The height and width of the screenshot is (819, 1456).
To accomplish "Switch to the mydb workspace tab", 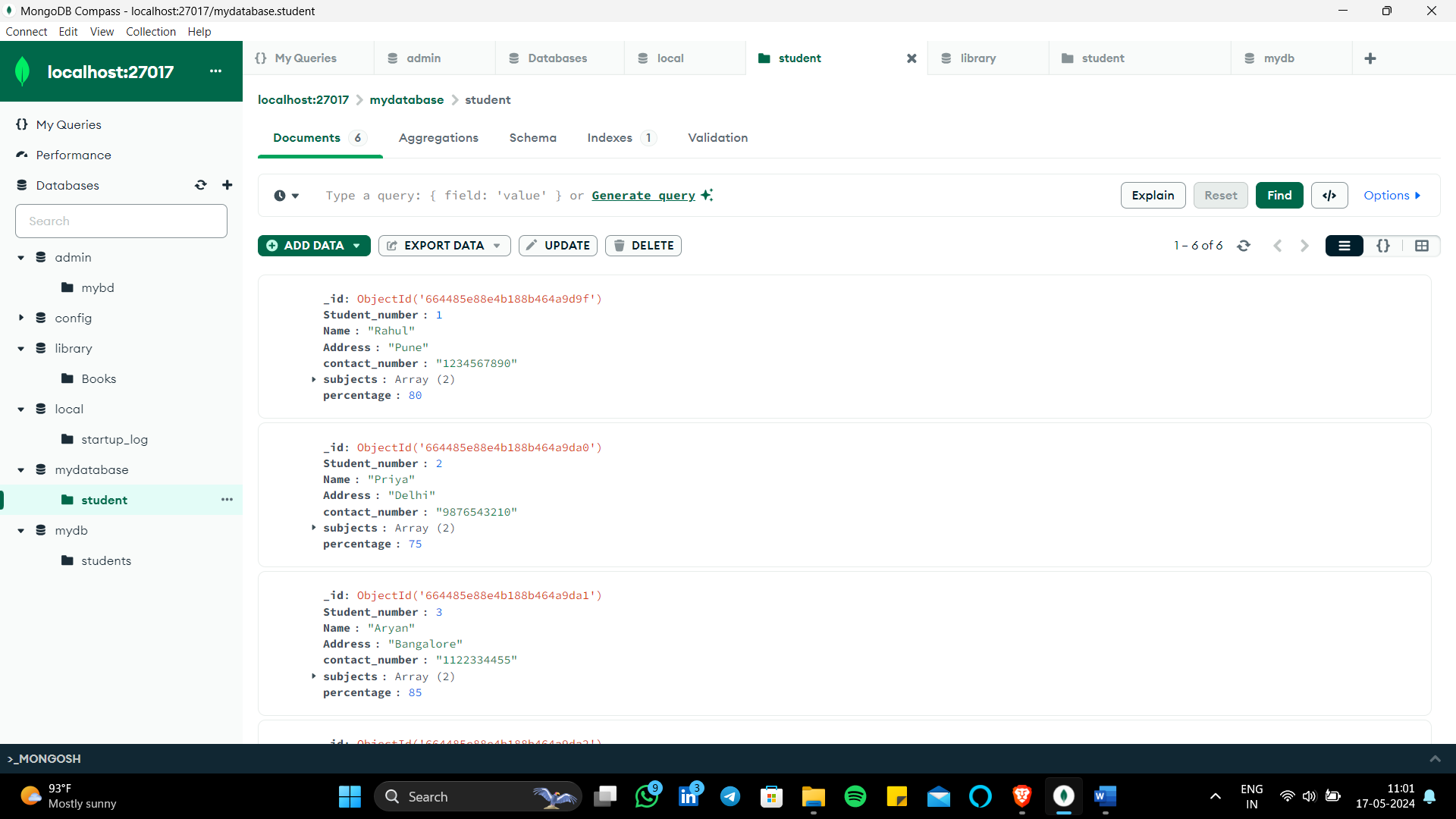I will click(1291, 58).
